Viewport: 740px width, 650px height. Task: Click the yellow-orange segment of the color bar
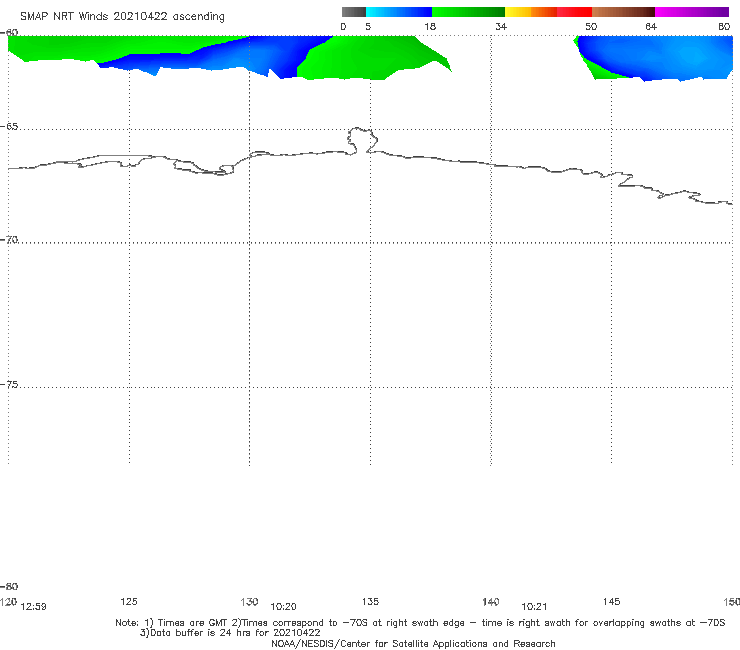[x=531, y=12]
